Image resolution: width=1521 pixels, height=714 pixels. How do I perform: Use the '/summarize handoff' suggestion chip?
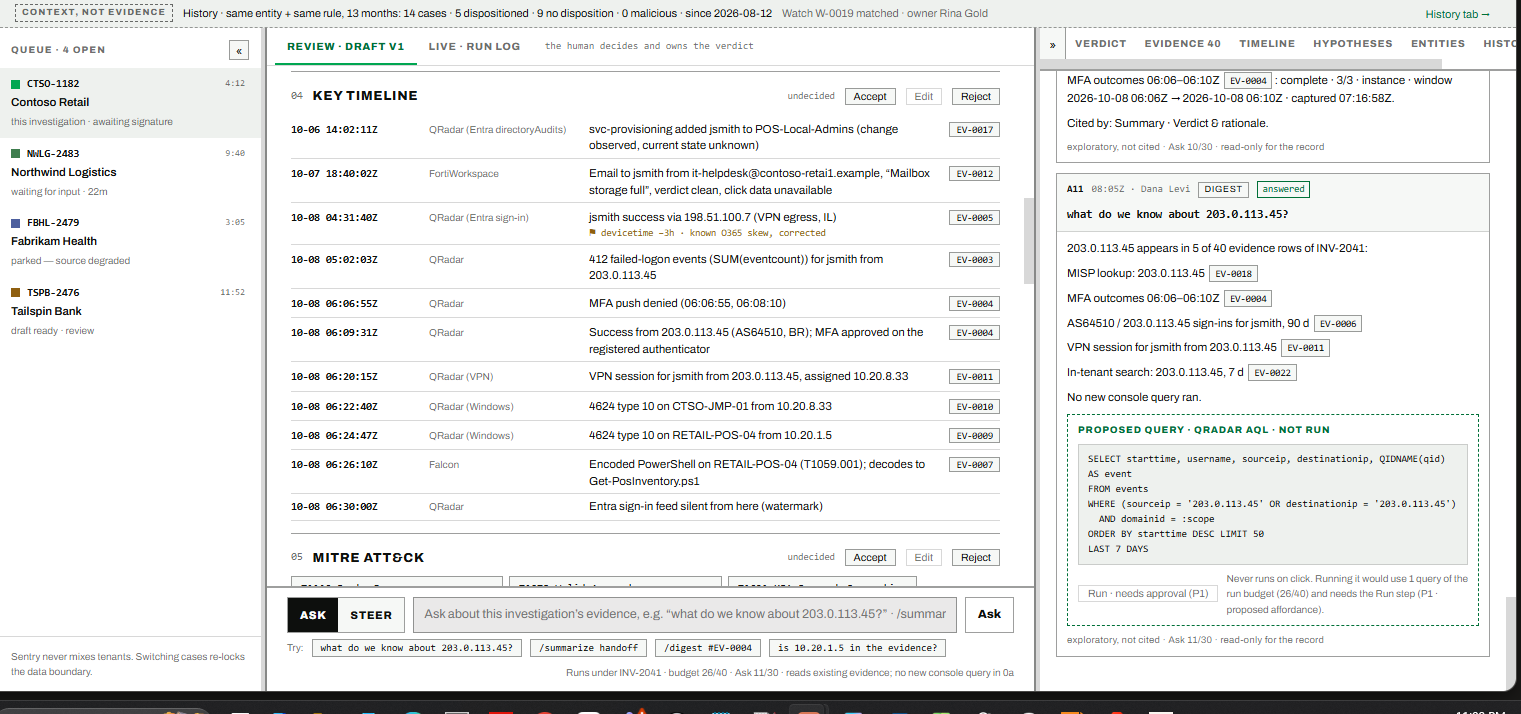point(589,648)
